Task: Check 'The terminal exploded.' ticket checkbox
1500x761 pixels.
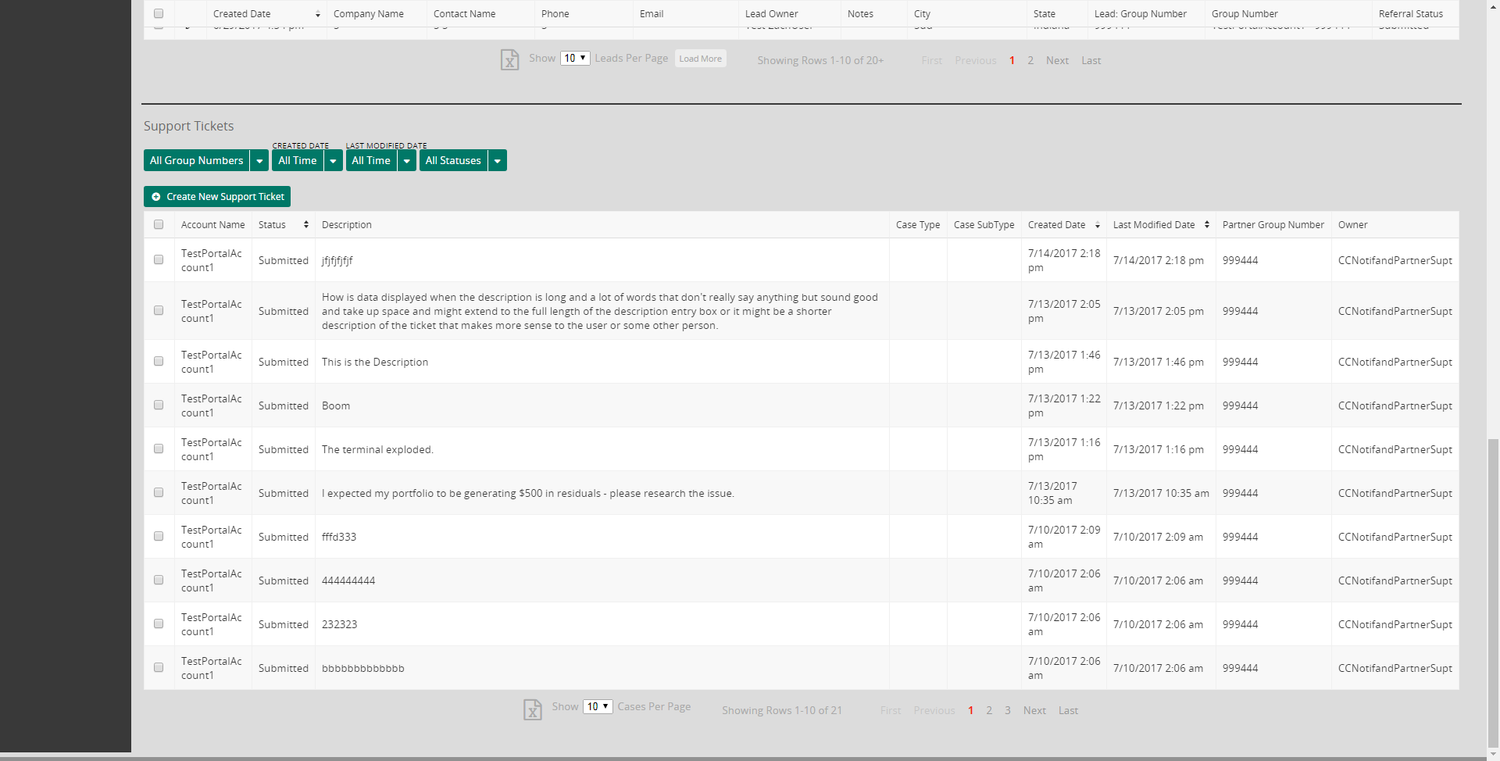Action: (158, 449)
